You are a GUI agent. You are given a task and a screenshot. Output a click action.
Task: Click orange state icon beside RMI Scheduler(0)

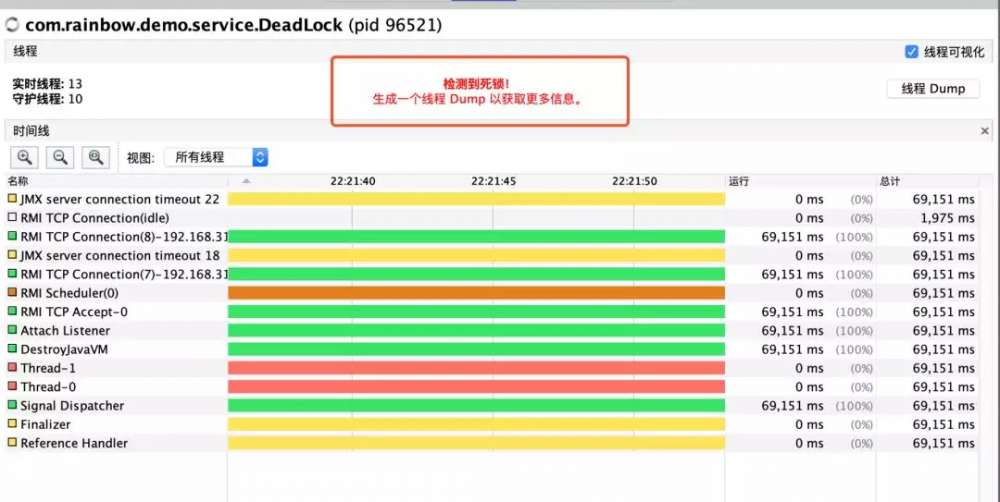(12, 292)
